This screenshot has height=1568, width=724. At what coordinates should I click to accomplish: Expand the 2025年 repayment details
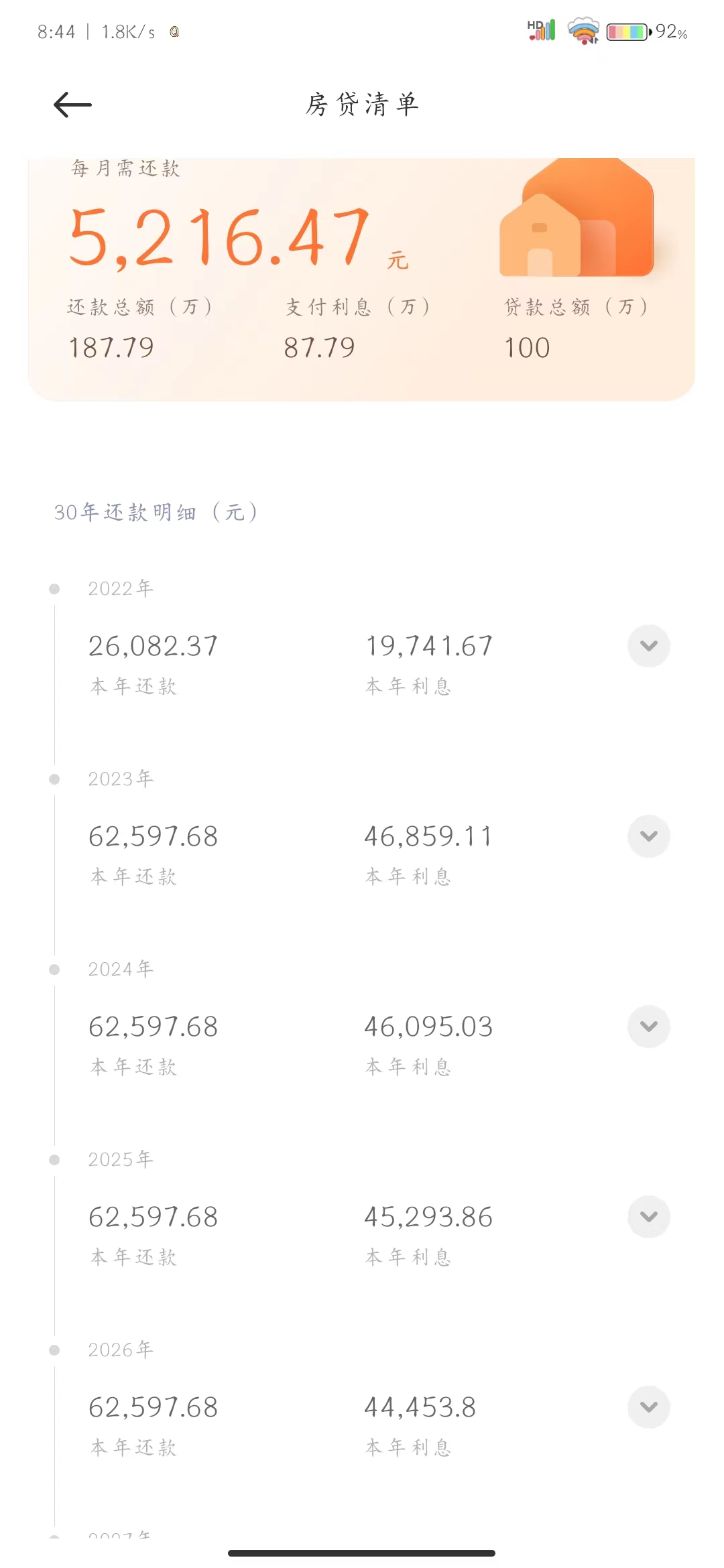click(648, 1217)
